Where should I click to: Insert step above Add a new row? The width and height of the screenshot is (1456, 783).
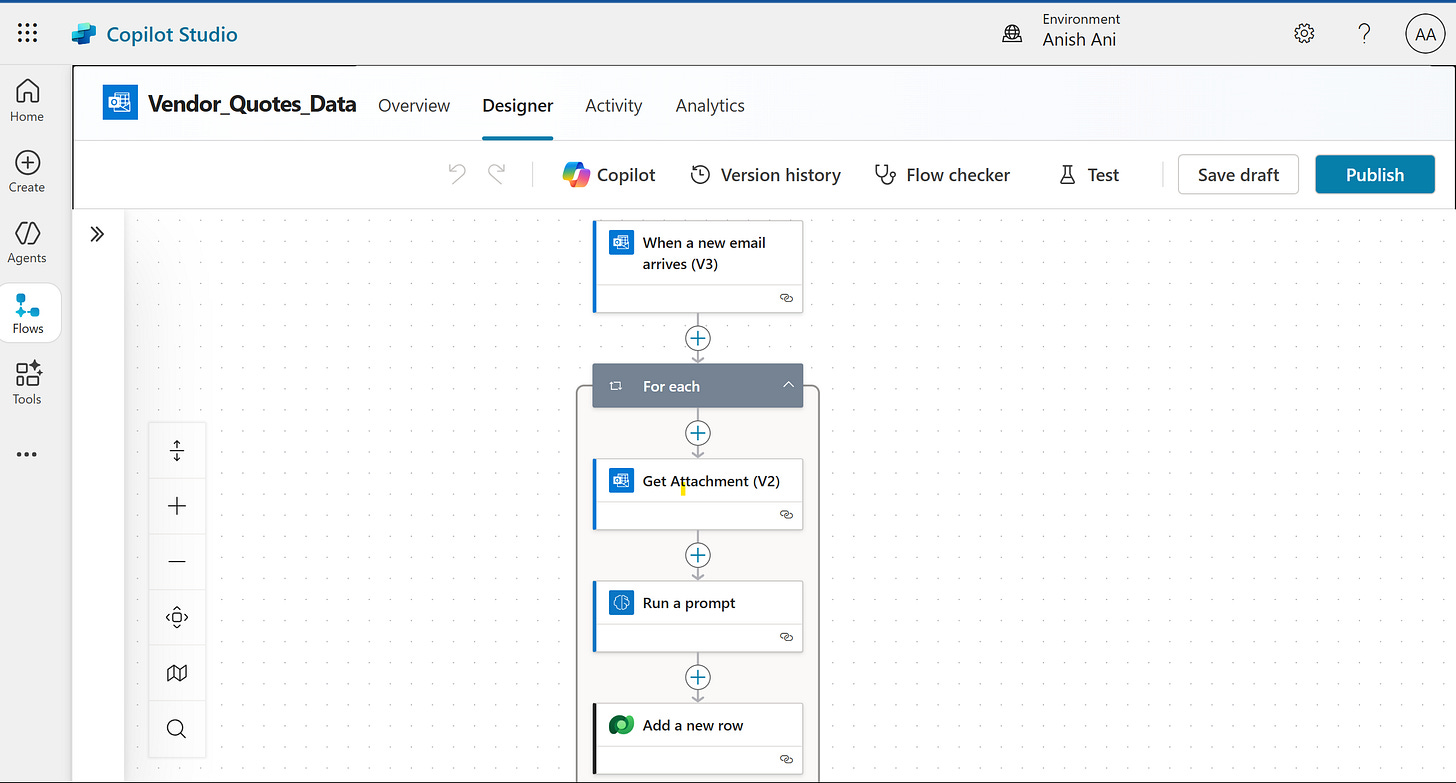tap(698, 677)
